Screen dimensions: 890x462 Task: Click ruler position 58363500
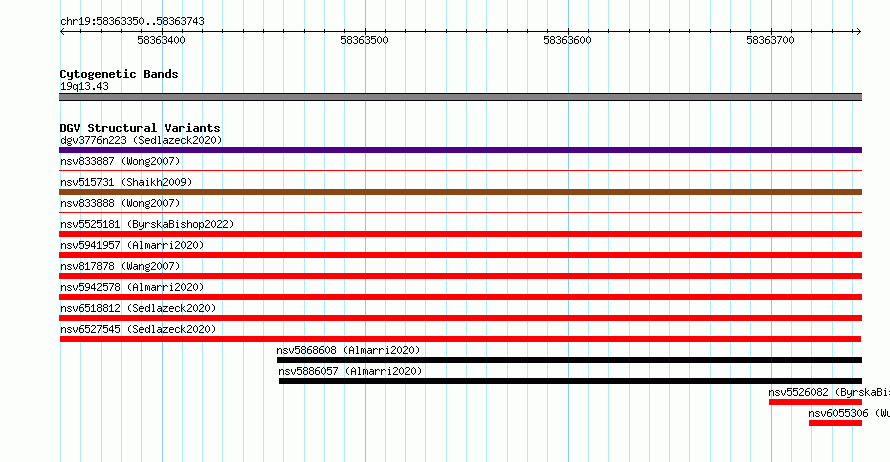pyautogui.click(x=364, y=40)
